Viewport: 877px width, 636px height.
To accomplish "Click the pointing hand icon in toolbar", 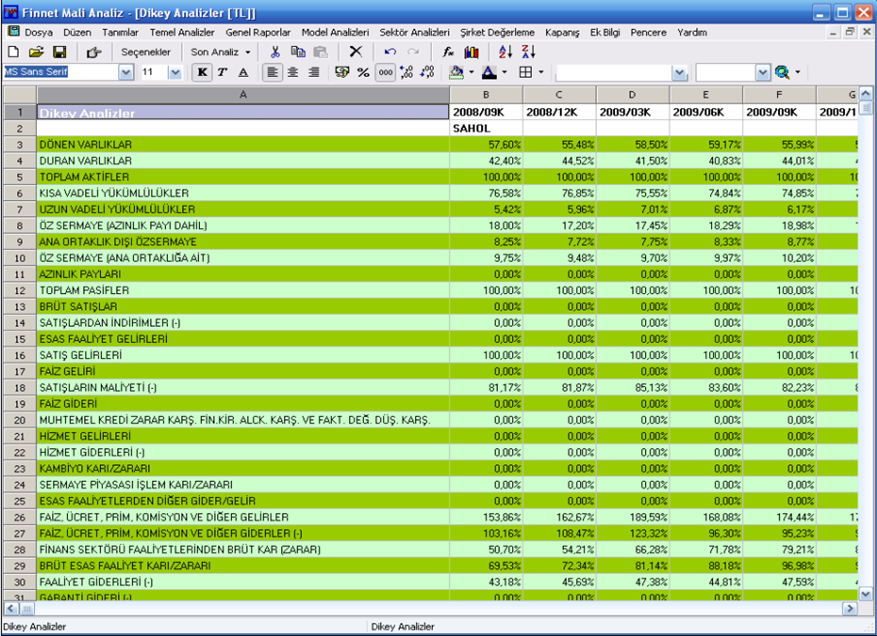I will [93, 53].
